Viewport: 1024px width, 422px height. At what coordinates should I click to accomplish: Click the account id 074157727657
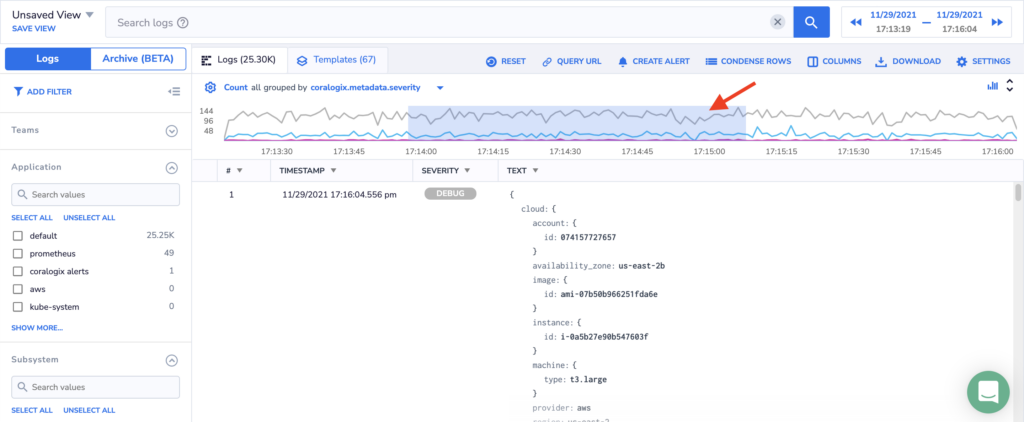[x=588, y=237]
